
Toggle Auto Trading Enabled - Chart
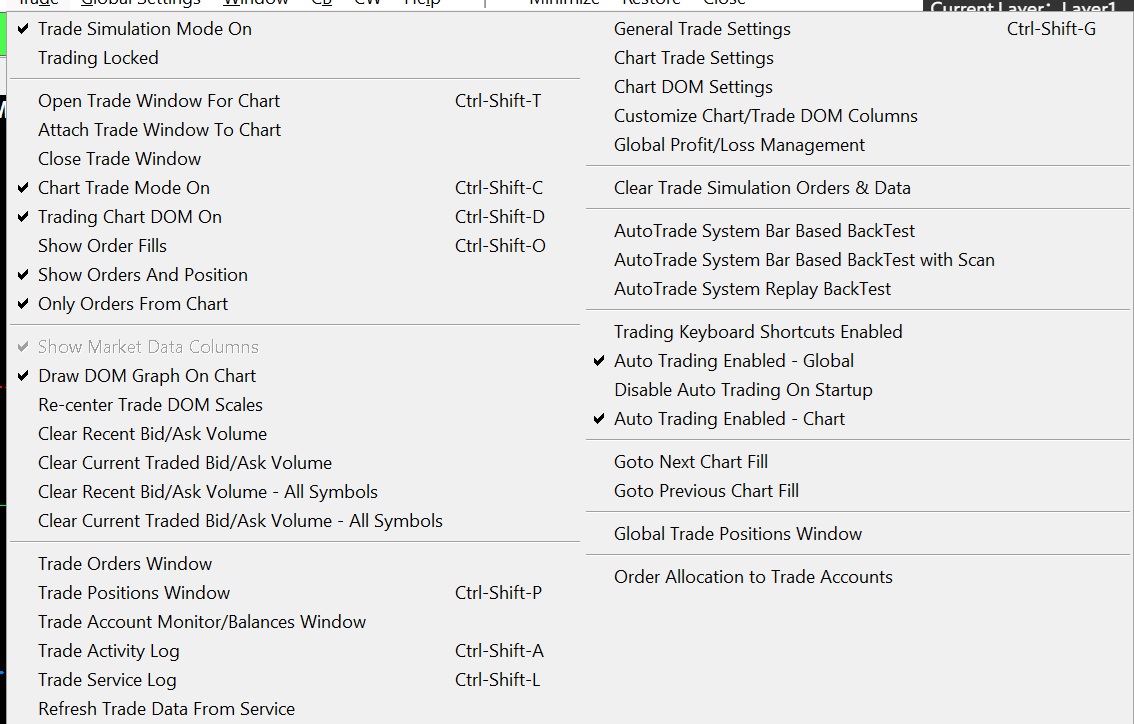pyautogui.click(x=729, y=419)
